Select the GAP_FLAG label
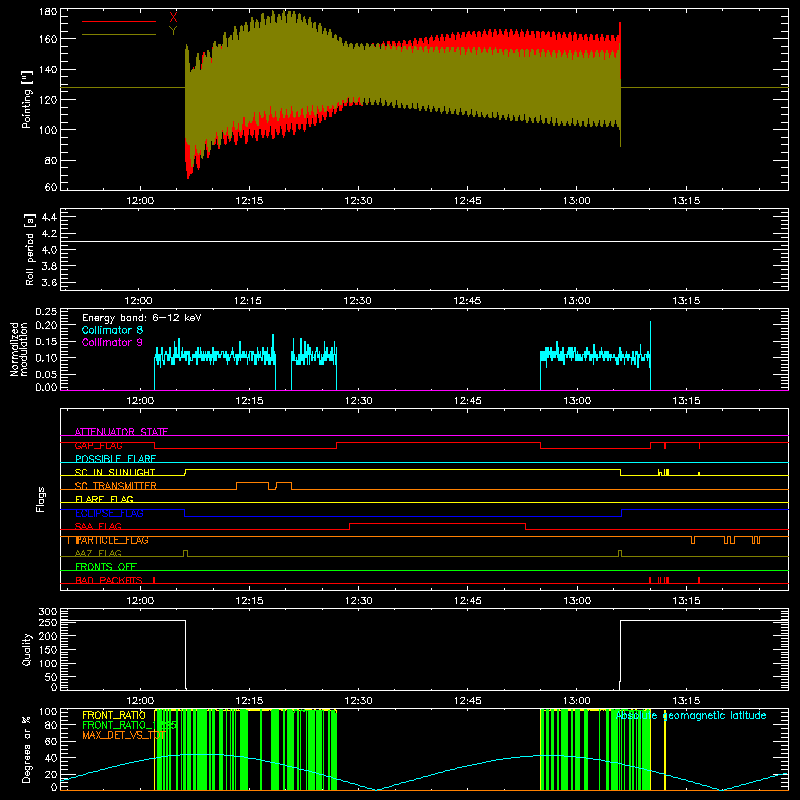The width and height of the screenshot is (800, 800). coord(98,445)
